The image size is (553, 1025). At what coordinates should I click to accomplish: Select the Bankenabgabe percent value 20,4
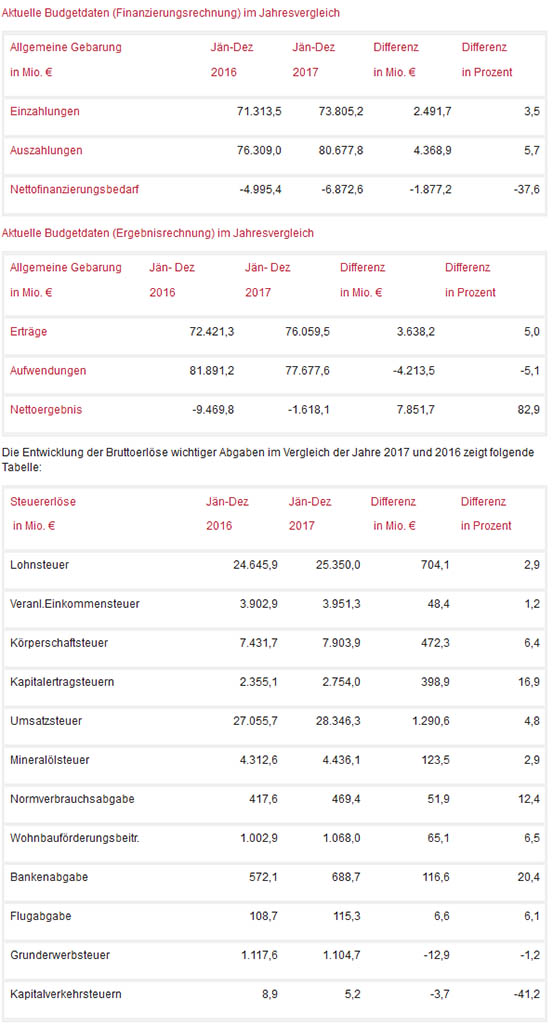[529, 877]
